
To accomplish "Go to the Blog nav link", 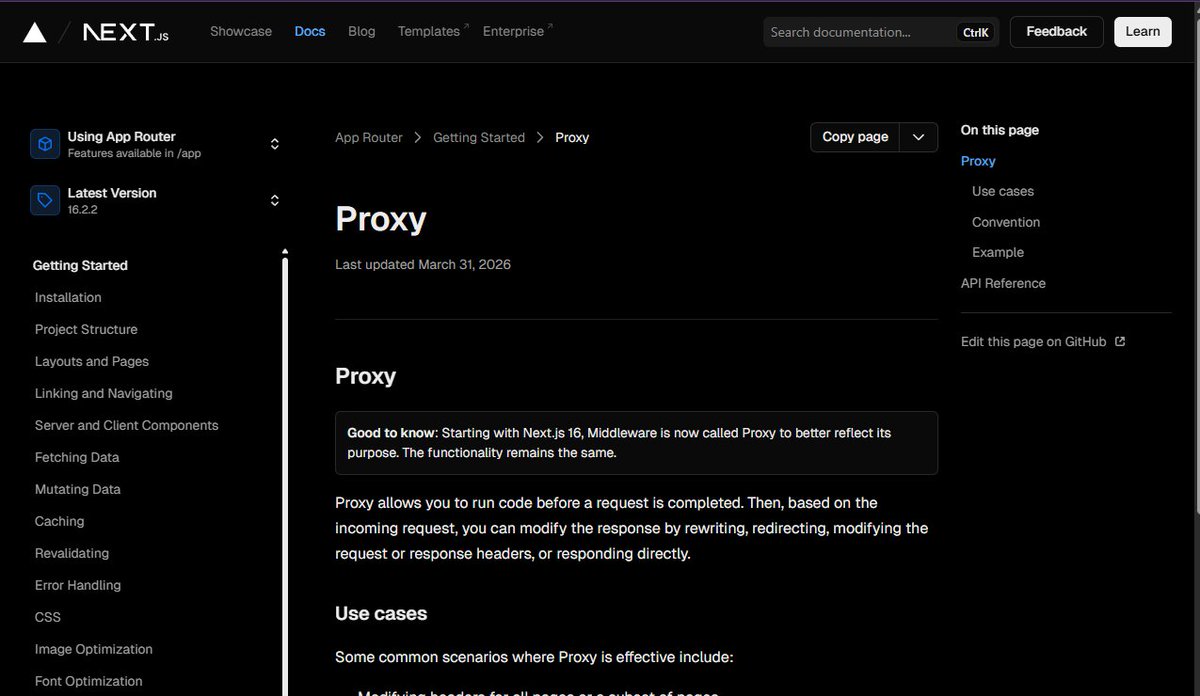I will (x=362, y=31).
